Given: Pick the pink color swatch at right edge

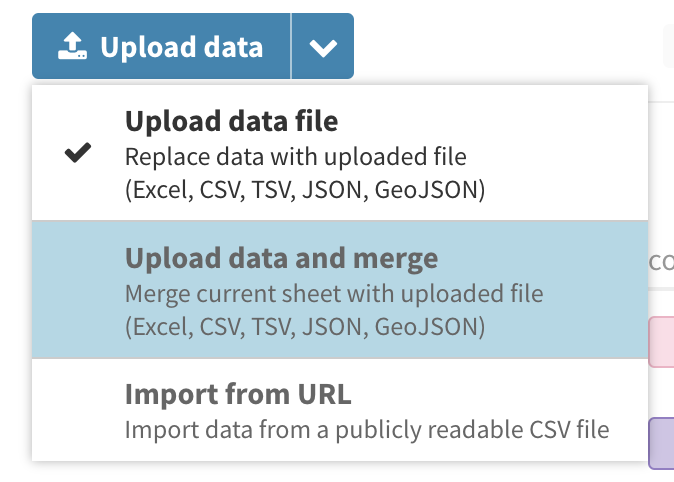Looking at the screenshot, I should [663, 342].
